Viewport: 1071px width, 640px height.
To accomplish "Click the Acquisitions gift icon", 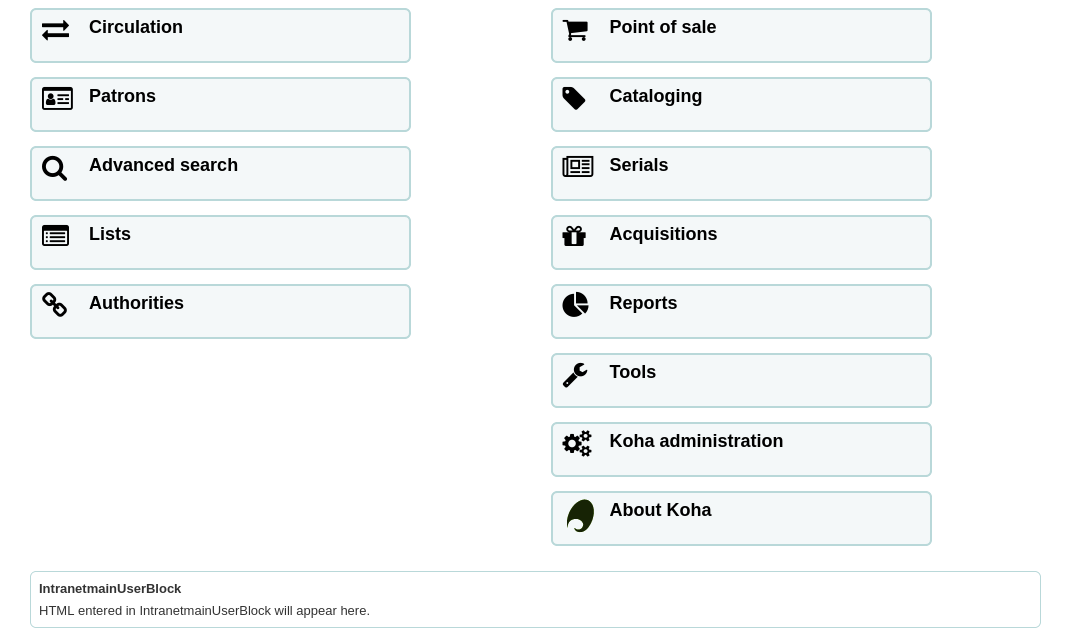I will [x=574, y=236].
